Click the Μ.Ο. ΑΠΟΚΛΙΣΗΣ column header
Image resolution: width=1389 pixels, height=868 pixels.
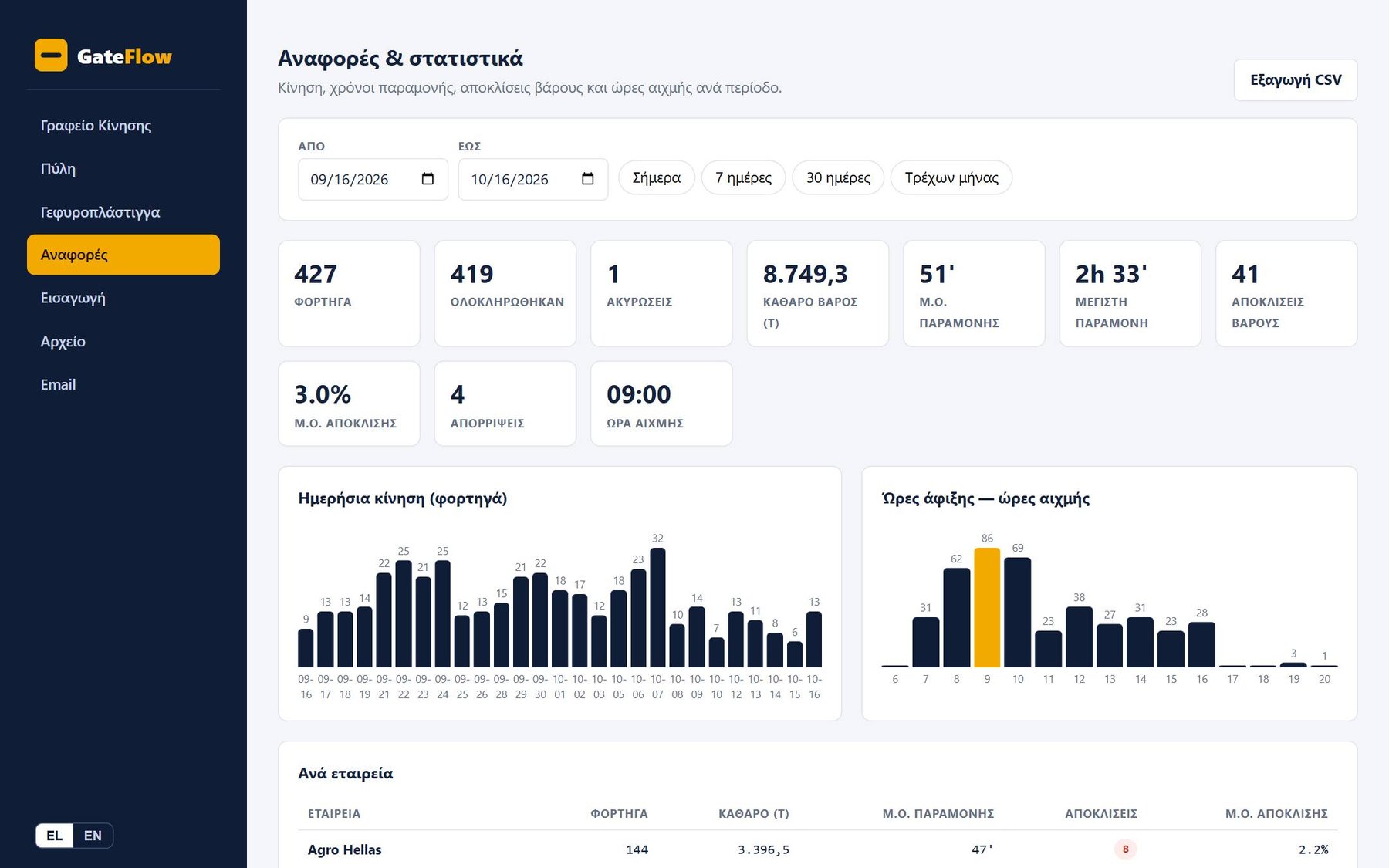(1276, 813)
